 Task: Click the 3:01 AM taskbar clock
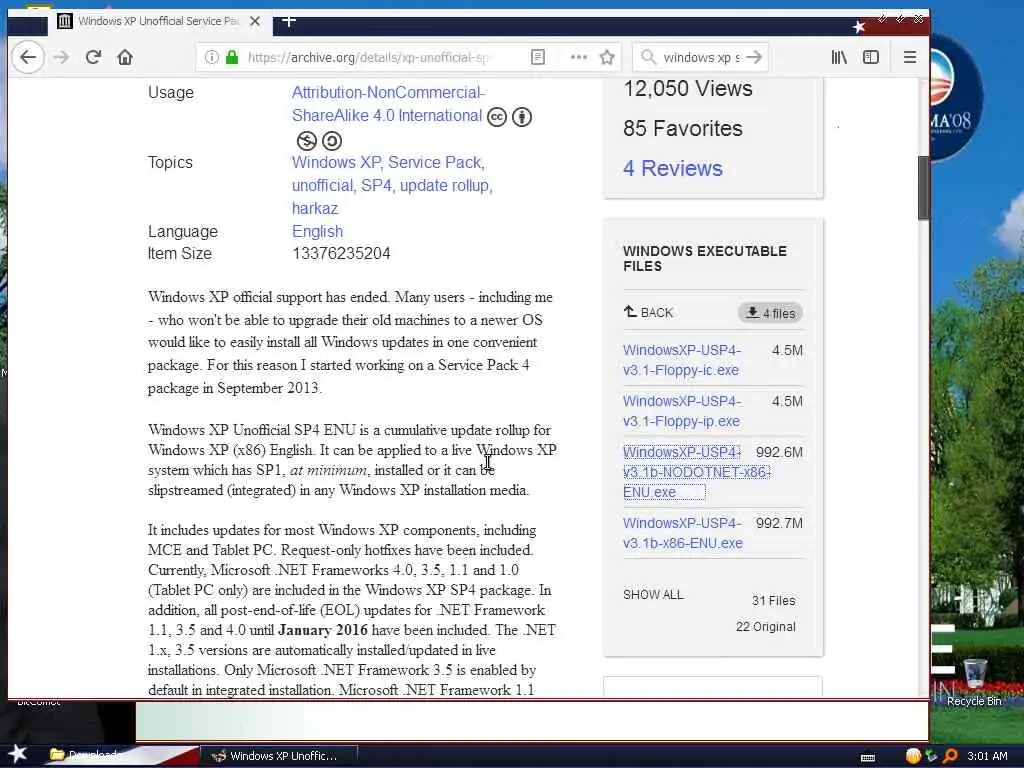(x=987, y=756)
